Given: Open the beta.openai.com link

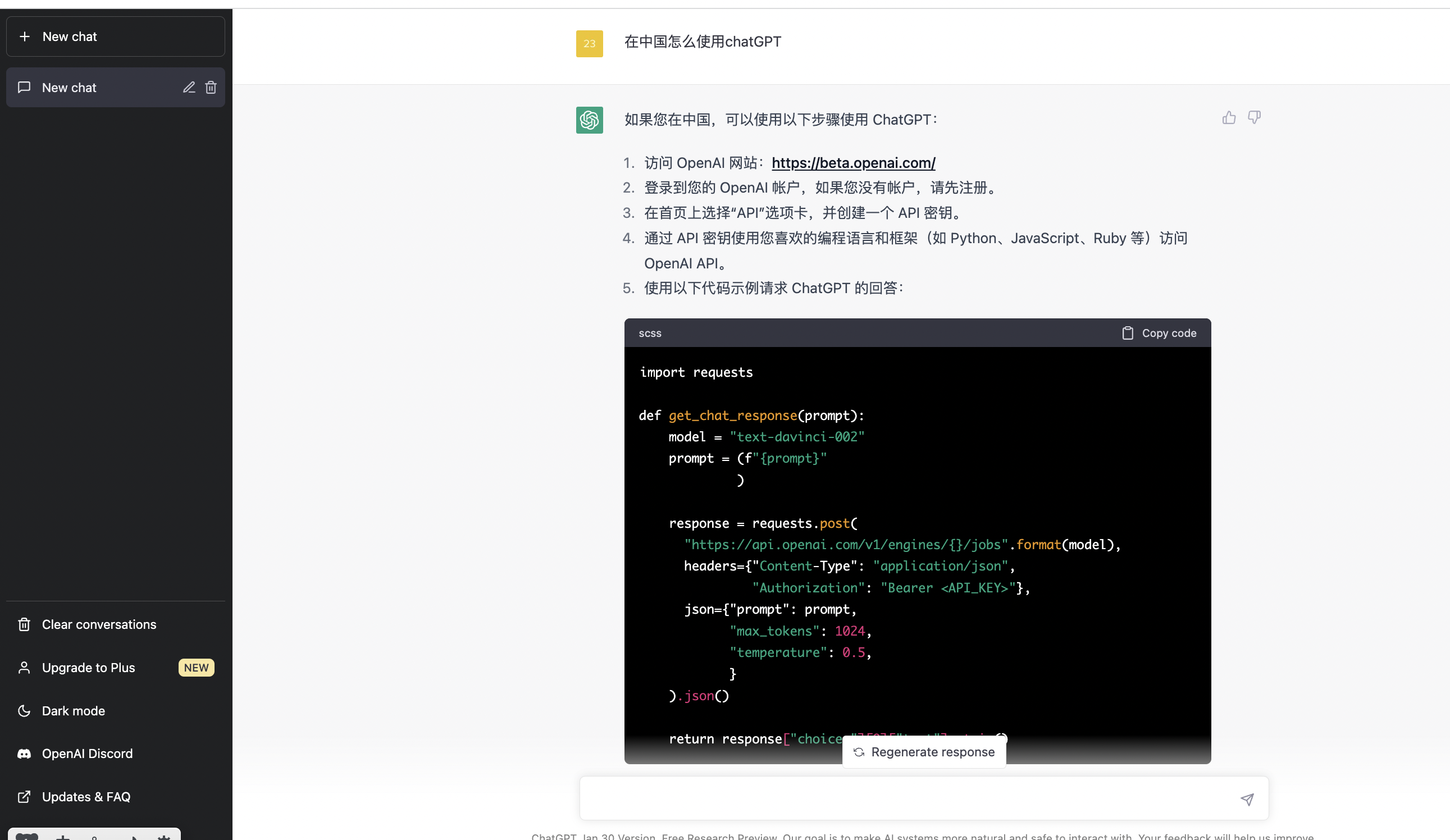Looking at the screenshot, I should [x=853, y=163].
